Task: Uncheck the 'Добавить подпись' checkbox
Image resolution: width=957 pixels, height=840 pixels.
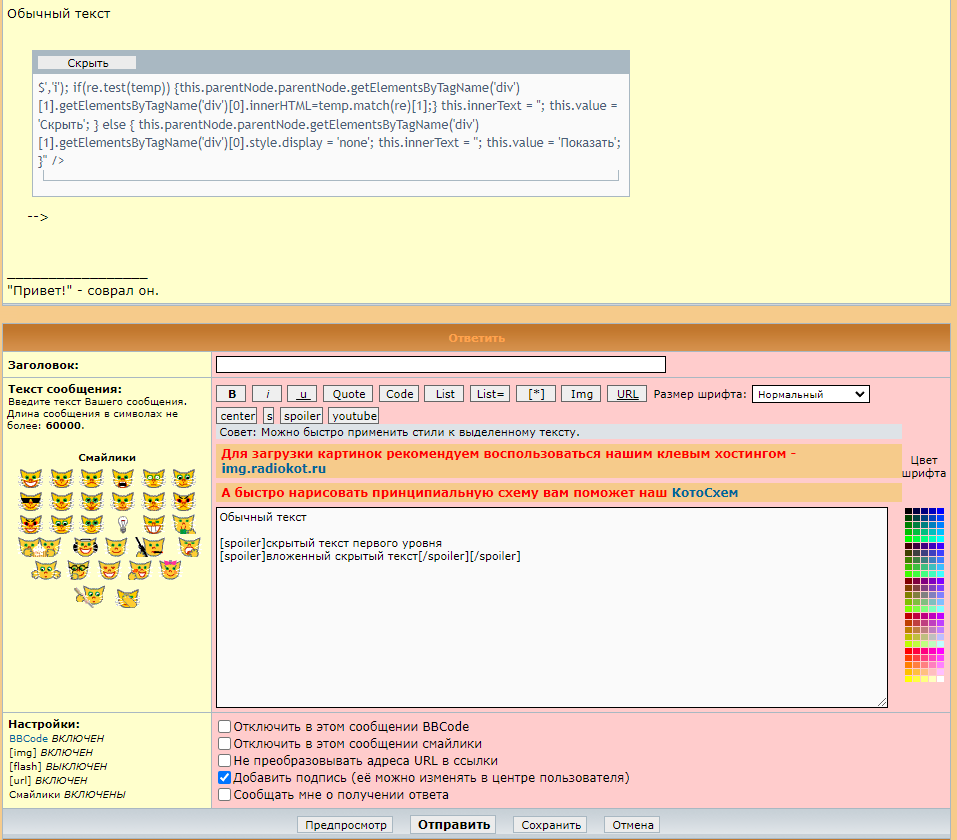Action: (225, 778)
